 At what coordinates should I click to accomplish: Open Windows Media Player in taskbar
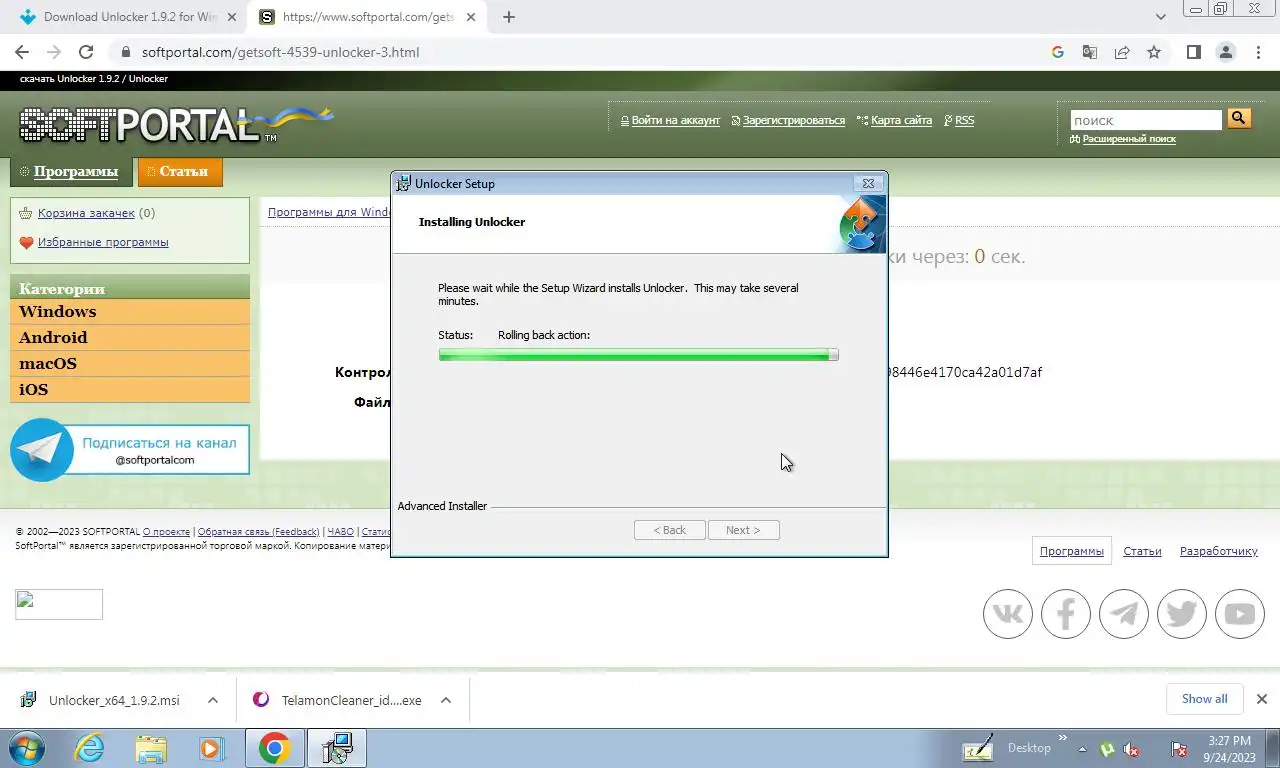coord(211,748)
